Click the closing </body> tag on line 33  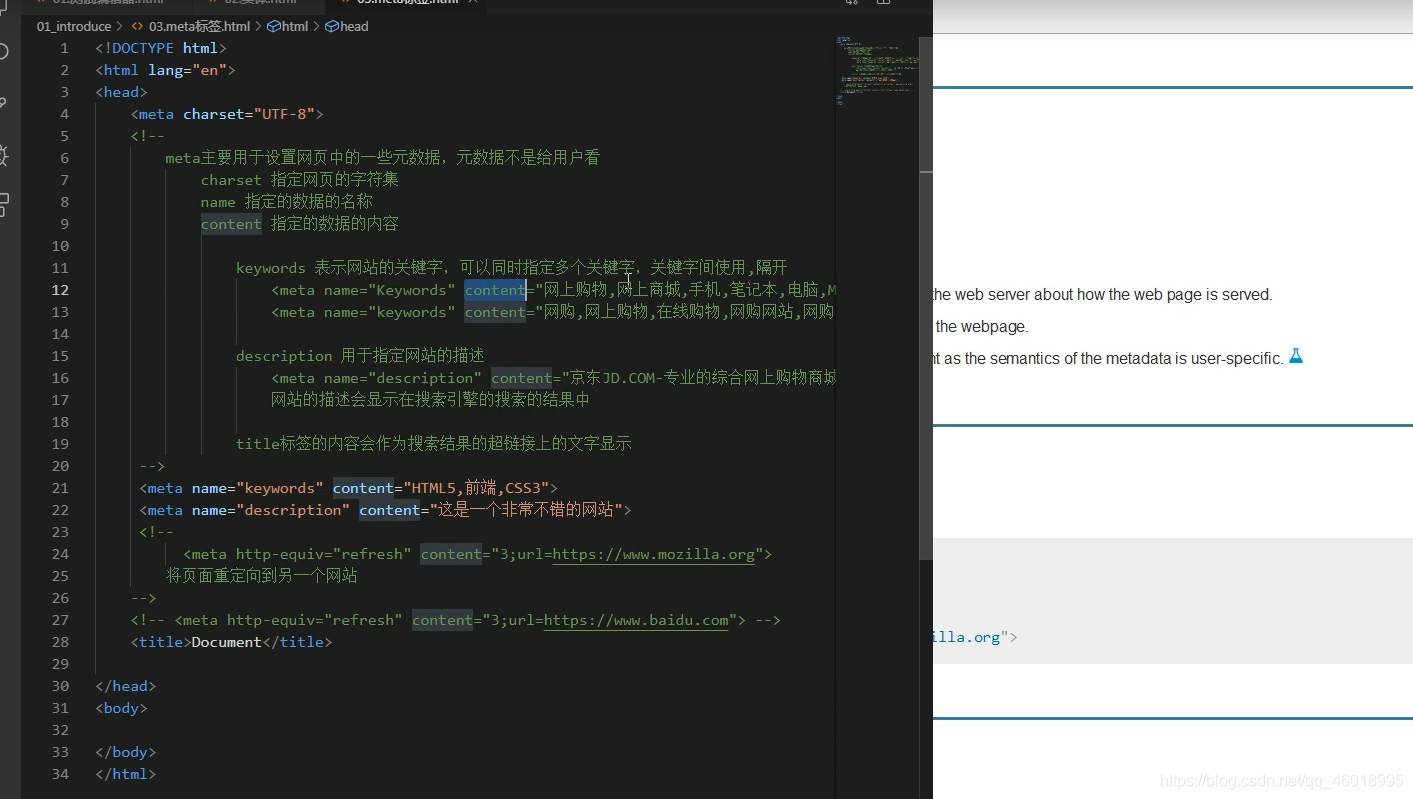126,752
